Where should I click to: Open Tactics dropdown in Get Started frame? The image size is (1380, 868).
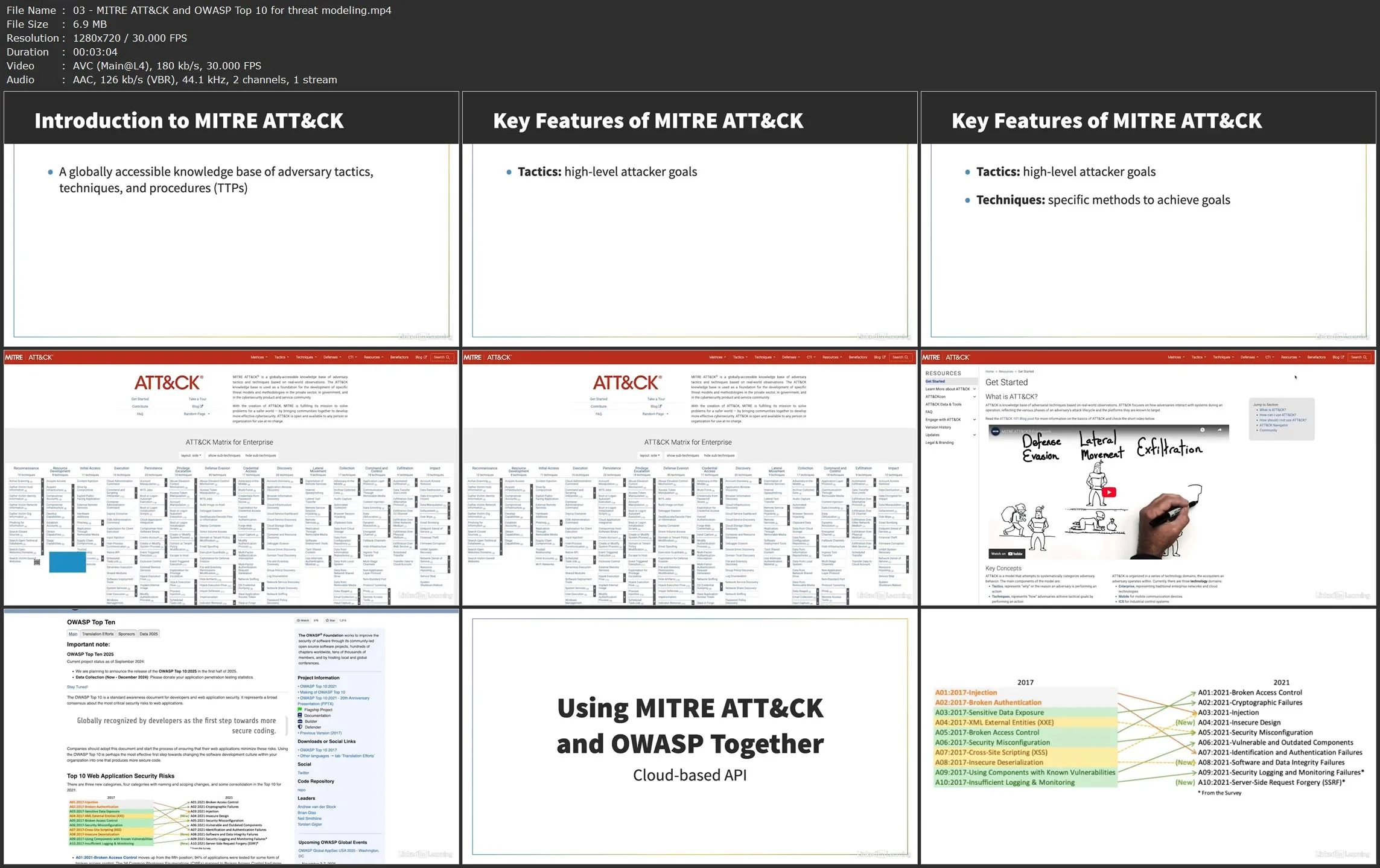1199,357
